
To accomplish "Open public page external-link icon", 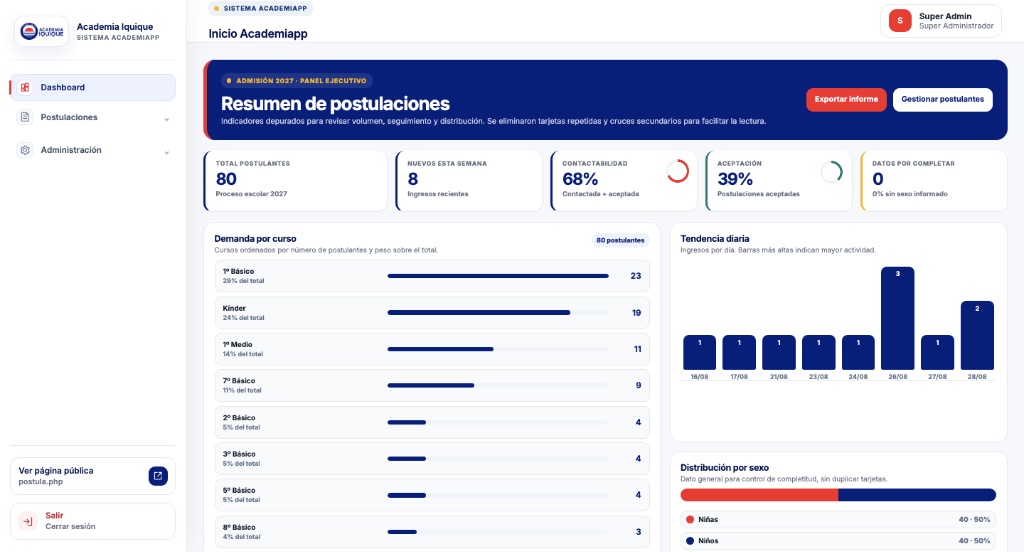I will pos(158,476).
